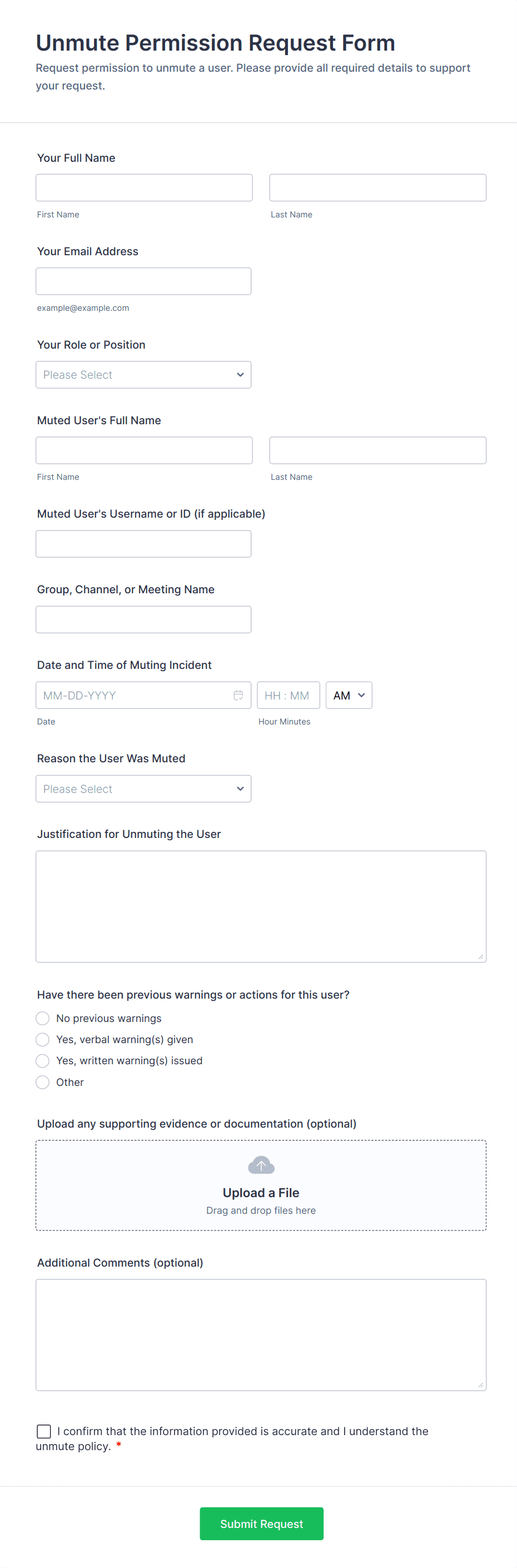Click the HH : MM time field

[288, 695]
